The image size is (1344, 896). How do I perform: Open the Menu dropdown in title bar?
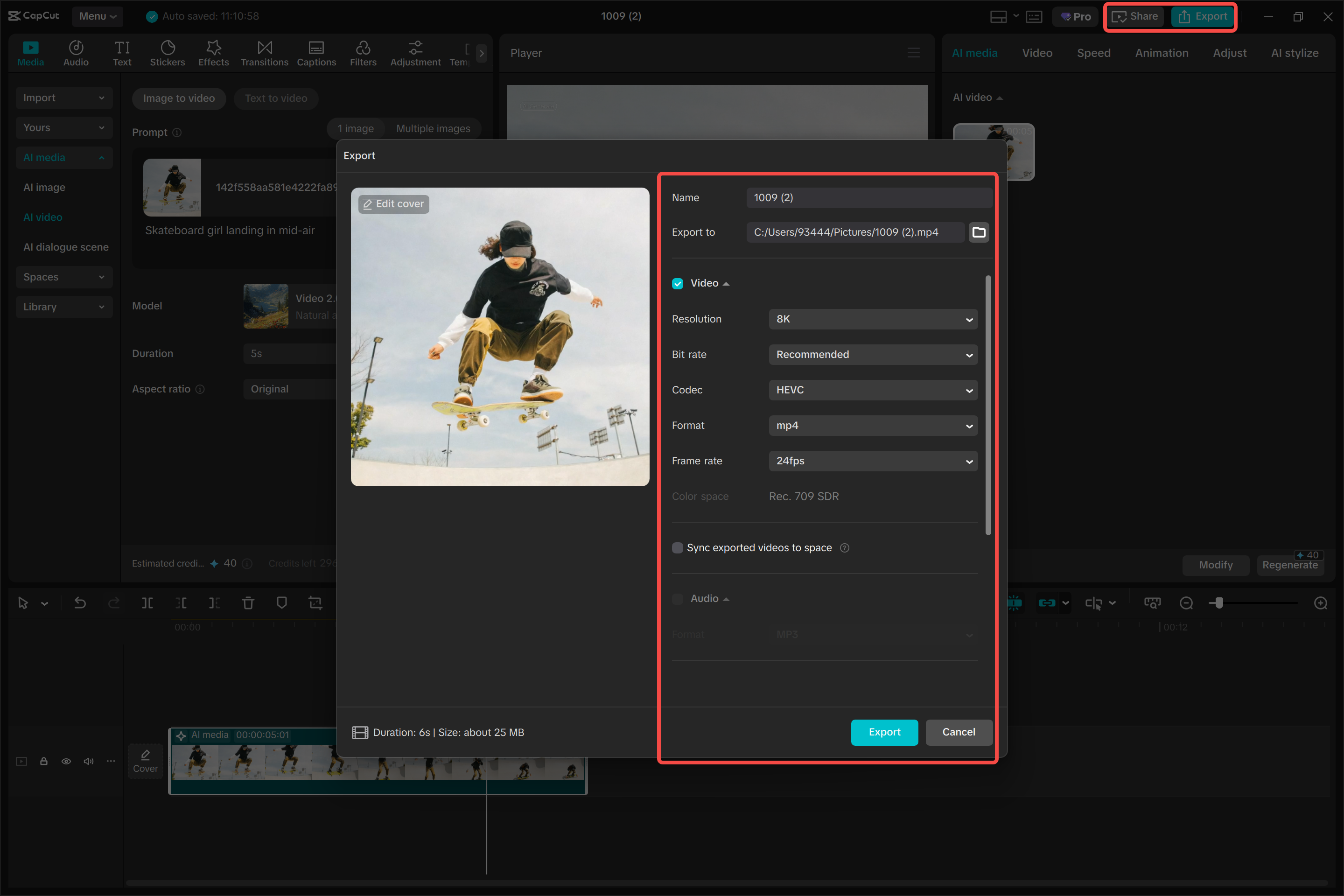[97, 16]
